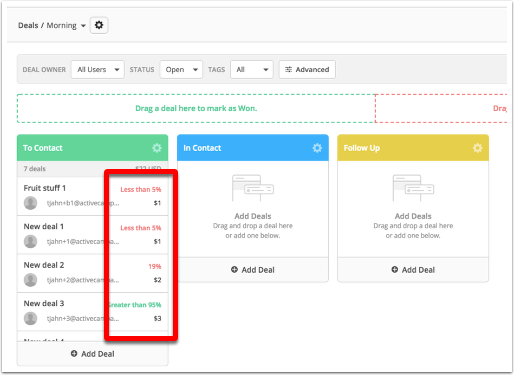Add Deal in the To Contact column
This screenshot has height=375, width=514.
[x=93, y=354]
